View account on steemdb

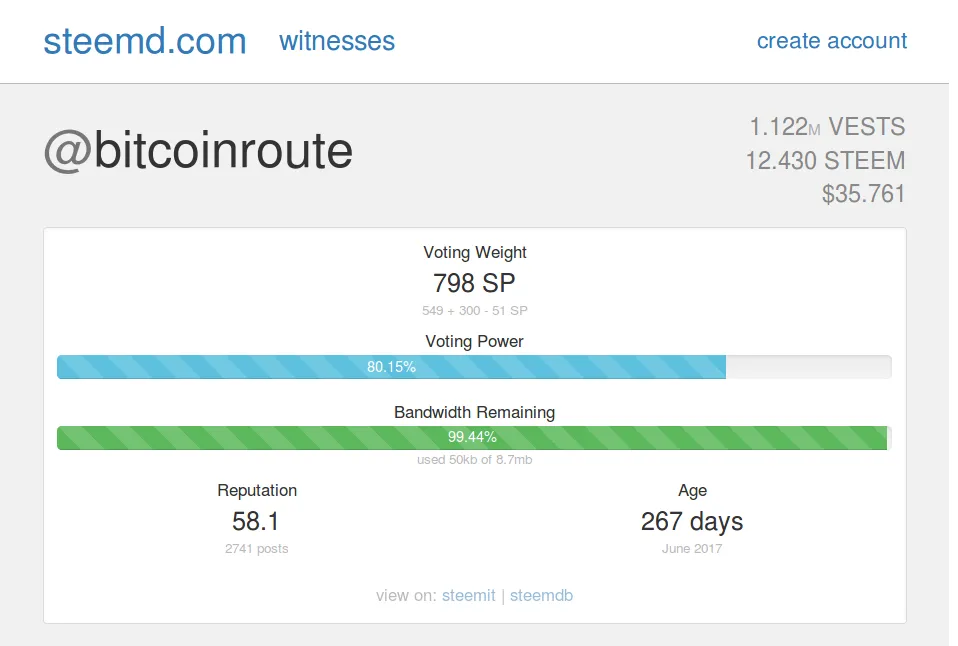(541, 595)
